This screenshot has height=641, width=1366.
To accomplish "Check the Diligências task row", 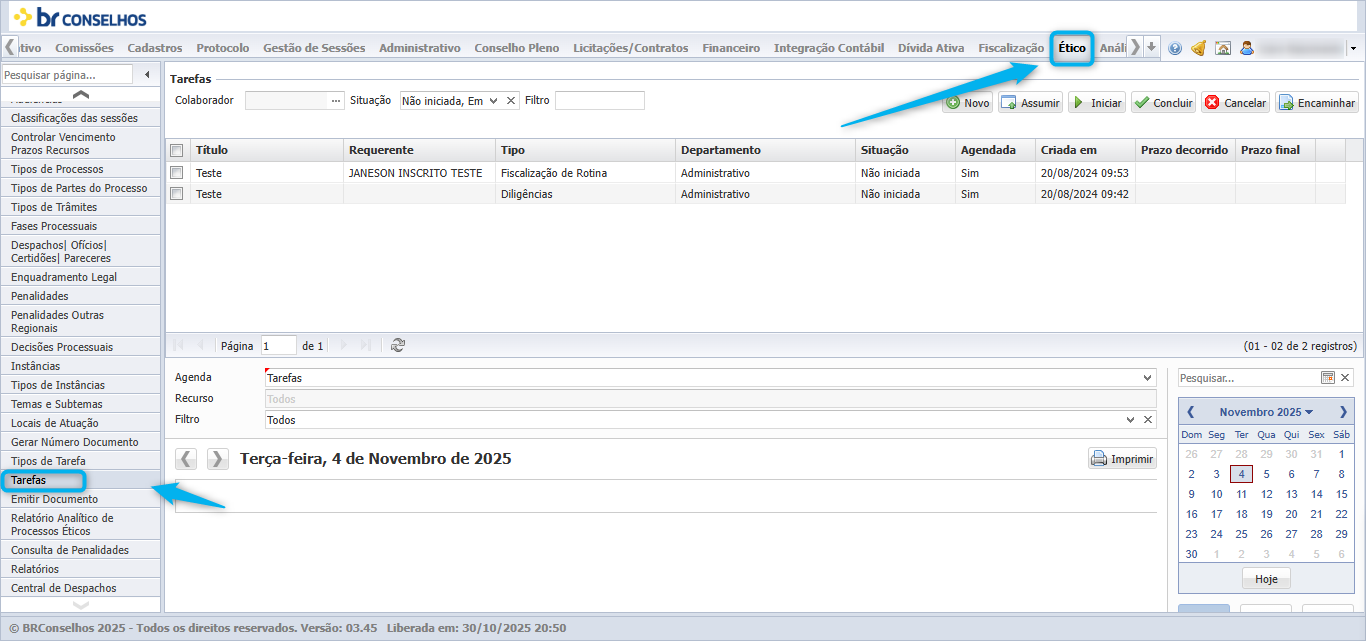I will click(x=177, y=194).
